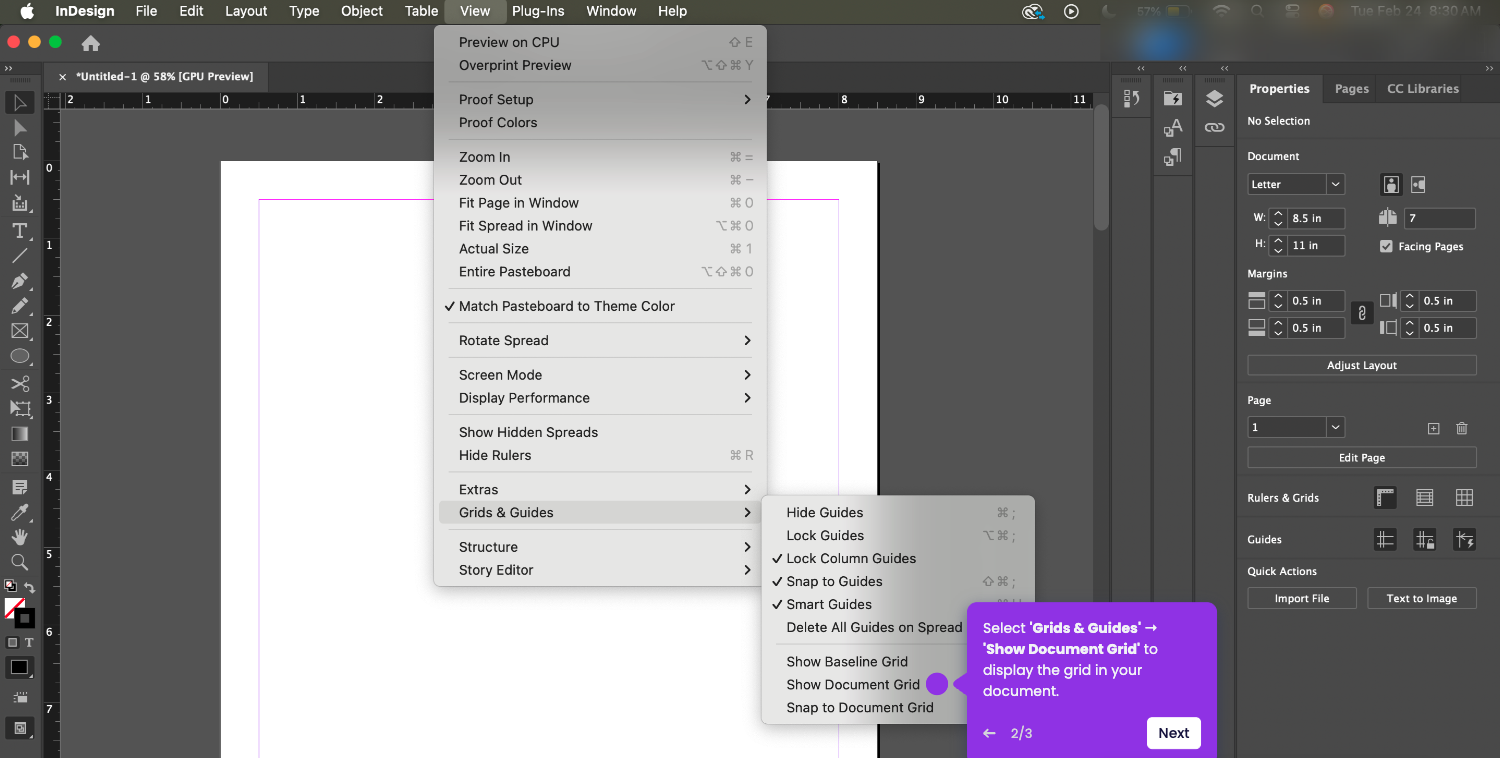Open the Window menu in menu bar
The height and width of the screenshot is (758, 1500).
tap(611, 11)
